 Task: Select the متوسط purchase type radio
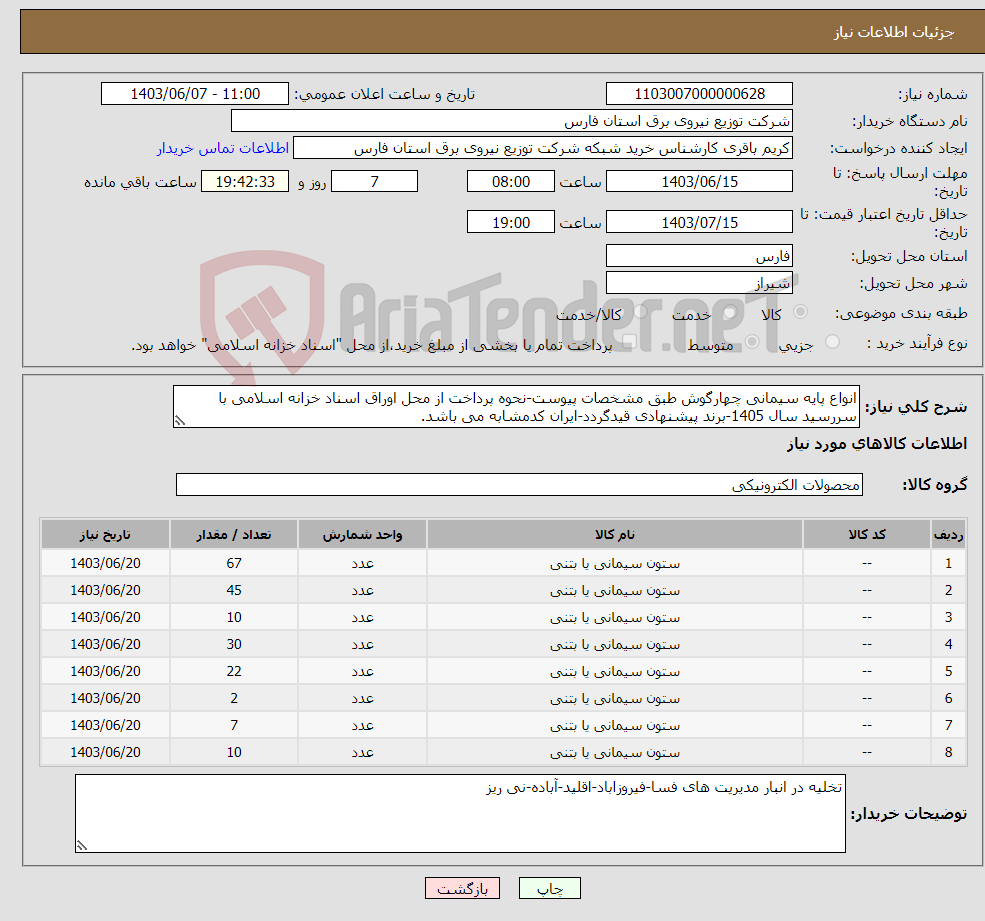tap(752, 342)
